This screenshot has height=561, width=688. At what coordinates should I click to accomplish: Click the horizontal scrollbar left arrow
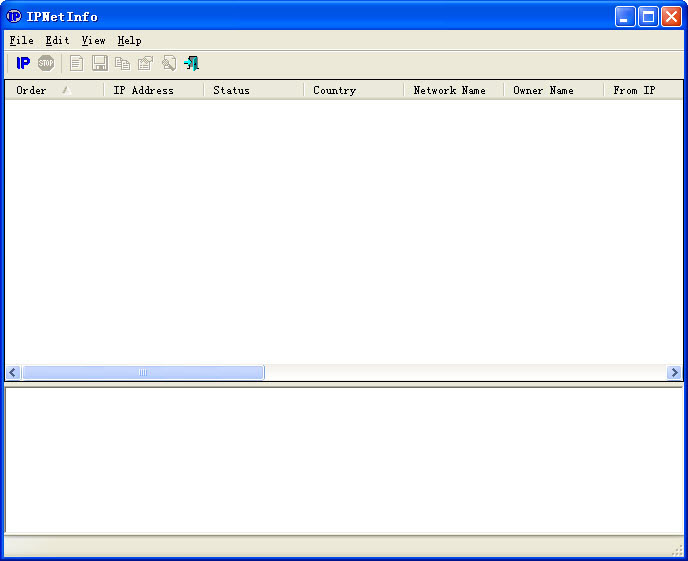coord(13,373)
